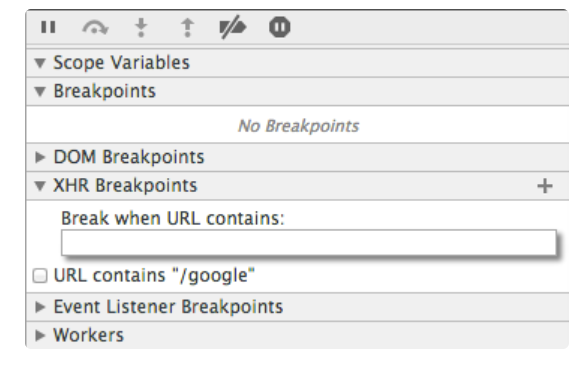Enable the URL contains "/google" checkbox
The image size is (586, 366).
click(x=40, y=276)
